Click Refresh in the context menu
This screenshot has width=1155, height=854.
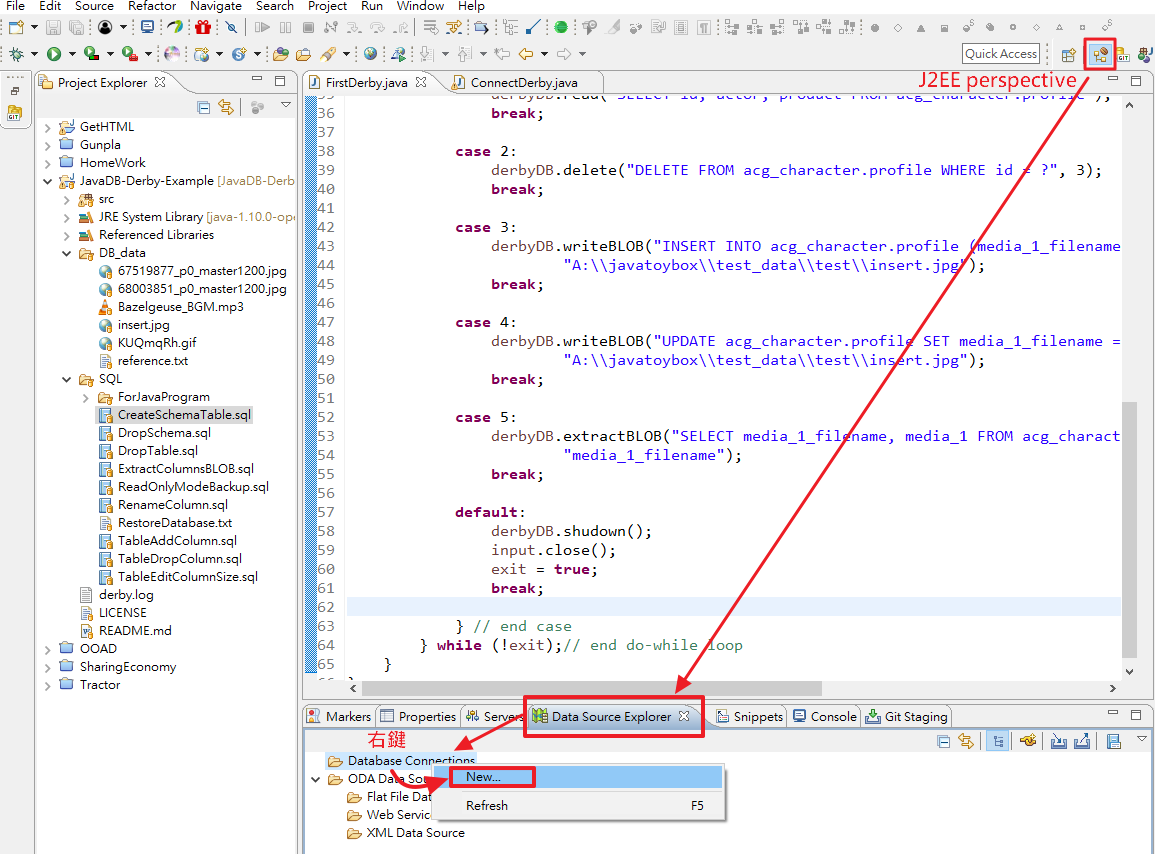tap(487, 805)
